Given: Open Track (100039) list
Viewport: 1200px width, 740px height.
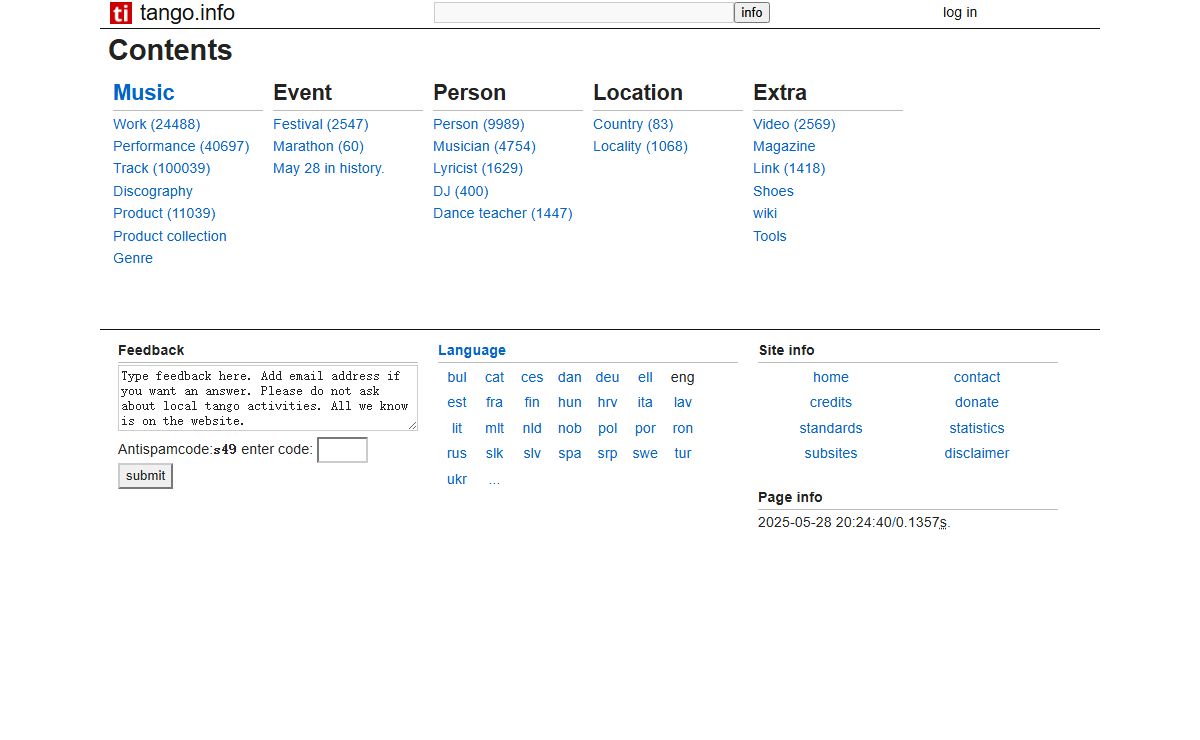Looking at the screenshot, I should point(162,168).
